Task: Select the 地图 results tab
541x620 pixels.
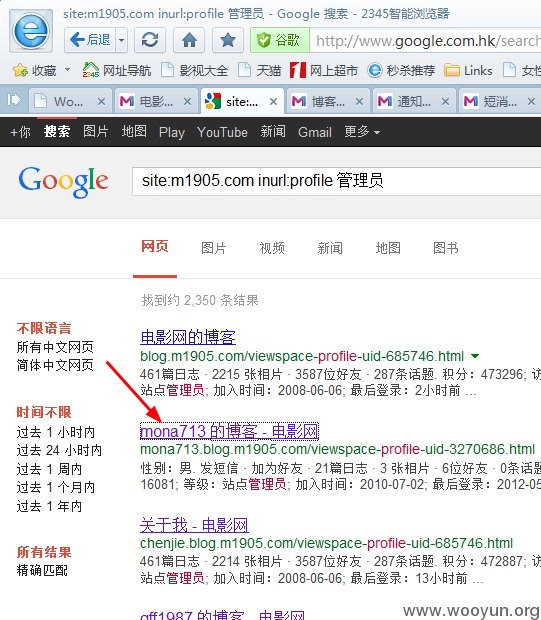Action: coord(388,248)
